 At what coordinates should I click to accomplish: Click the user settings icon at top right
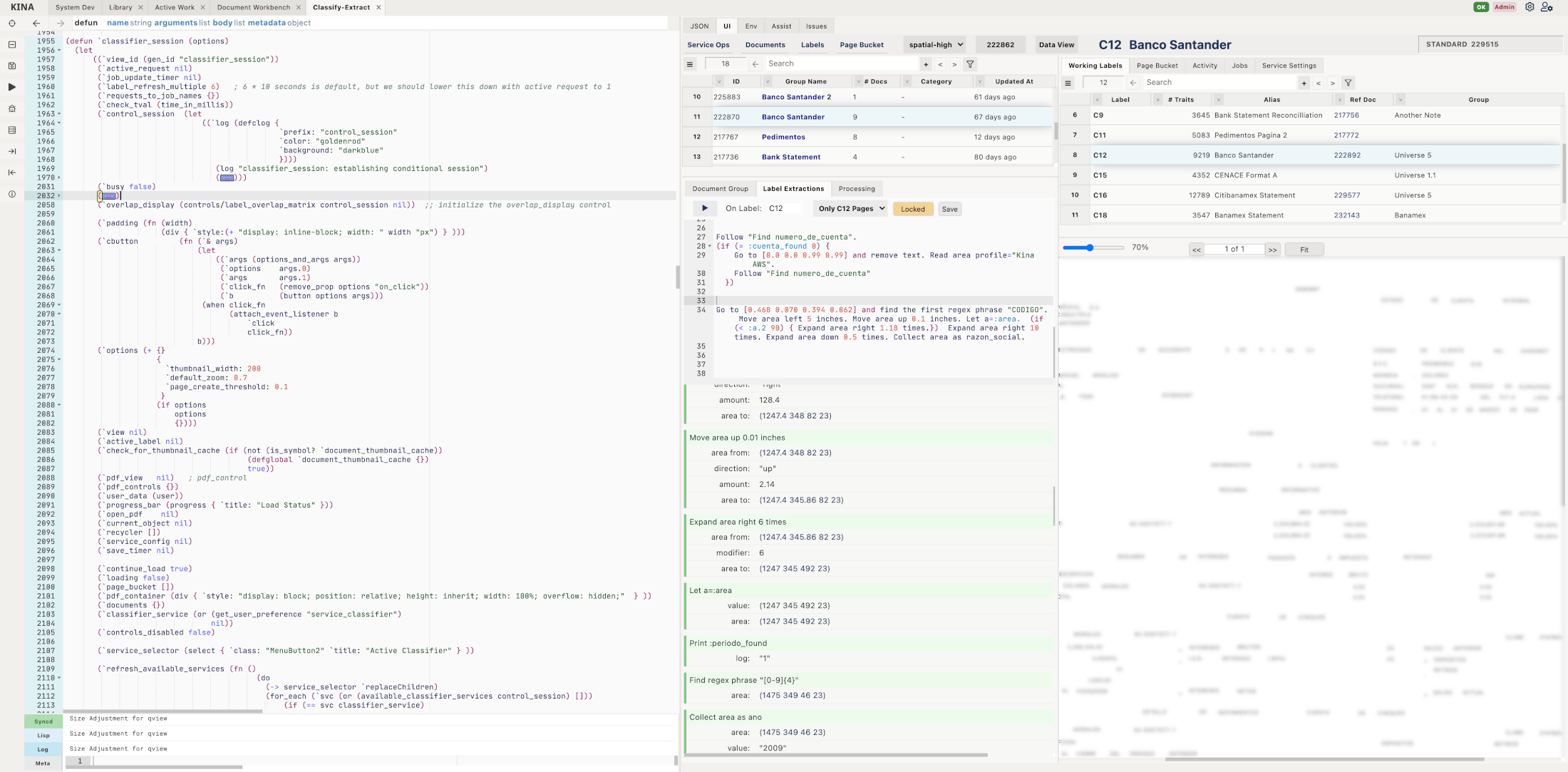click(1546, 7)
